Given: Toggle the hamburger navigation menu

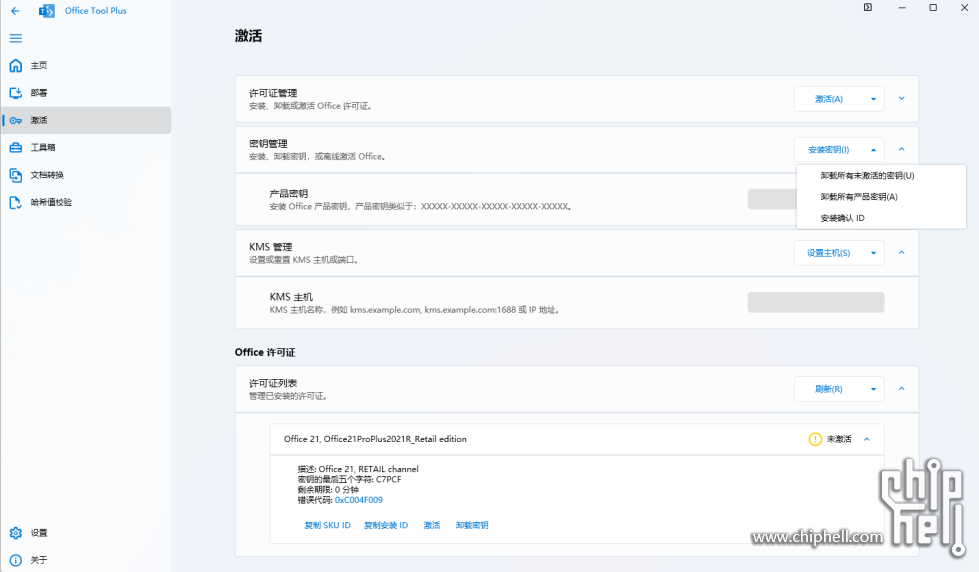Looking at the screenshot, I should pyautogui.click(x=16, y=38).
